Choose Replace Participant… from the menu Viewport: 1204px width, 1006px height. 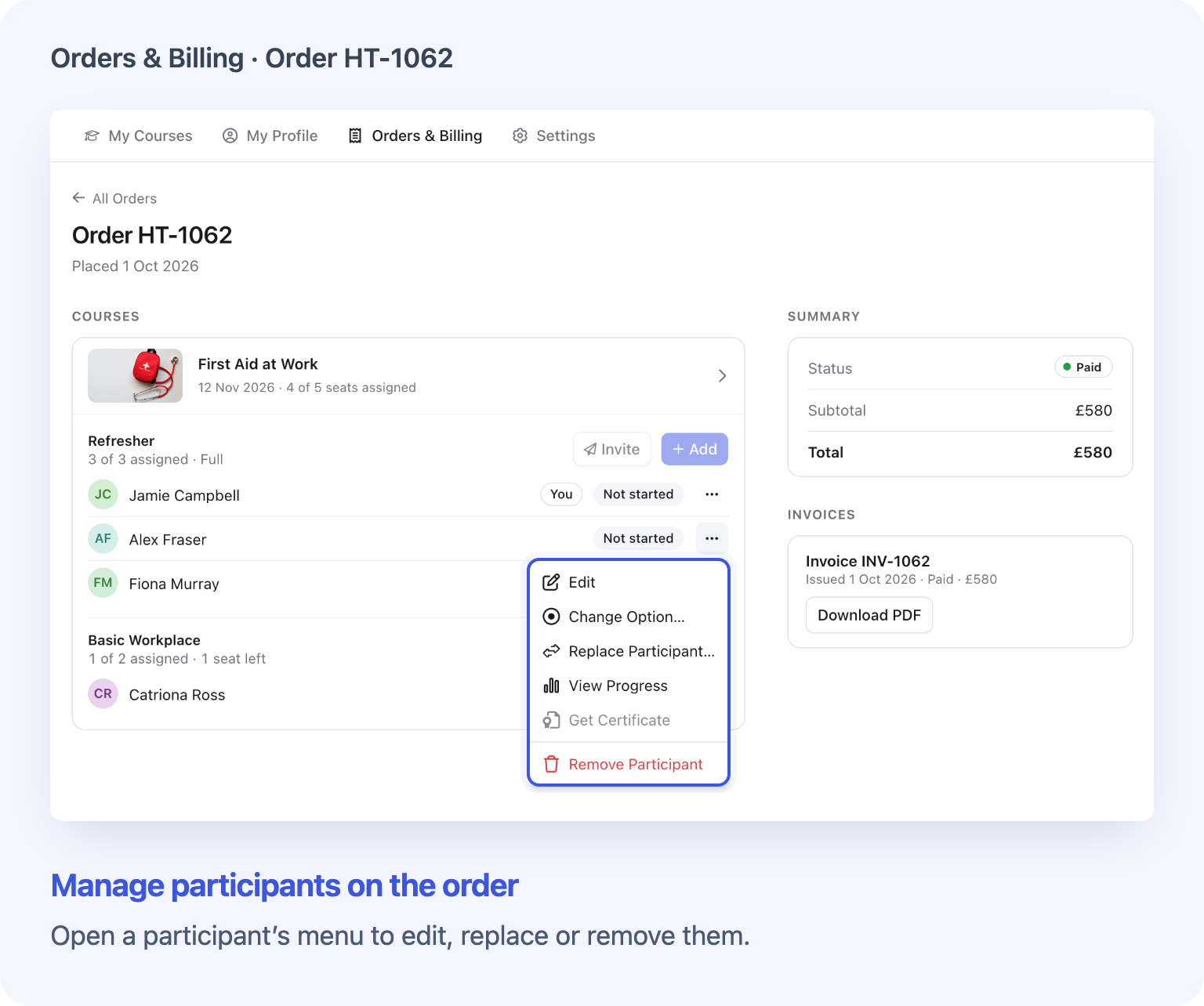click(629, 651)
